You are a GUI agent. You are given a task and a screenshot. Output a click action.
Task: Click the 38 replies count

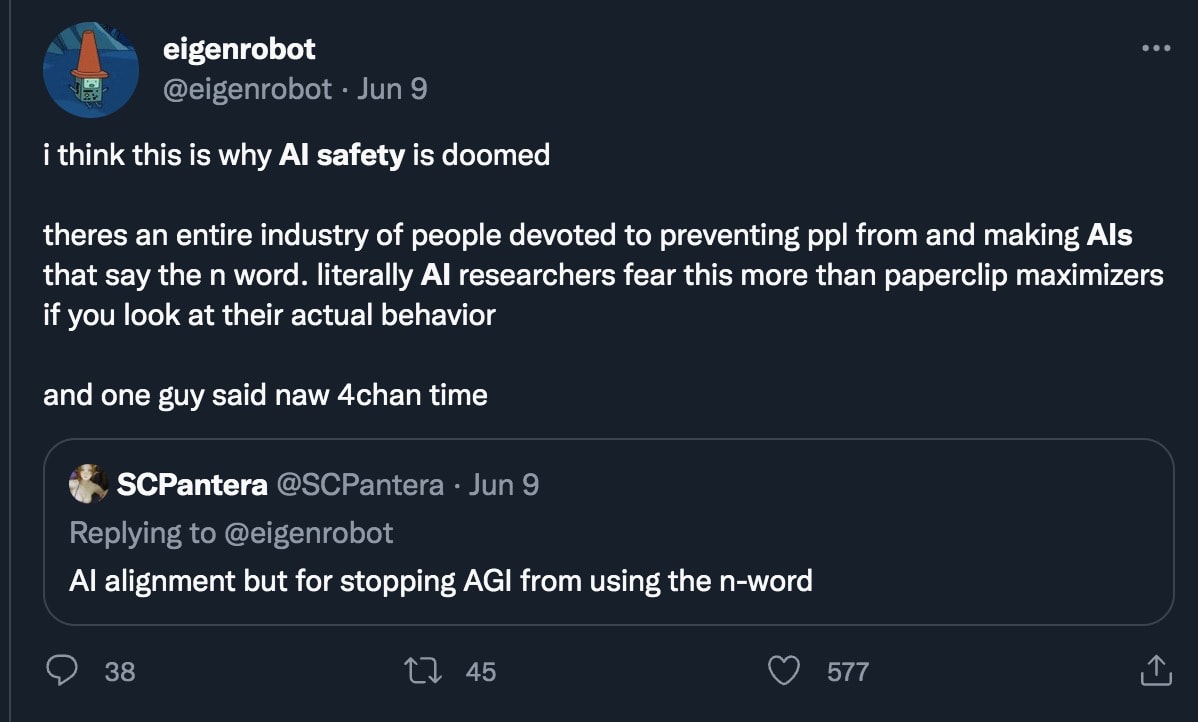(119, 671)
